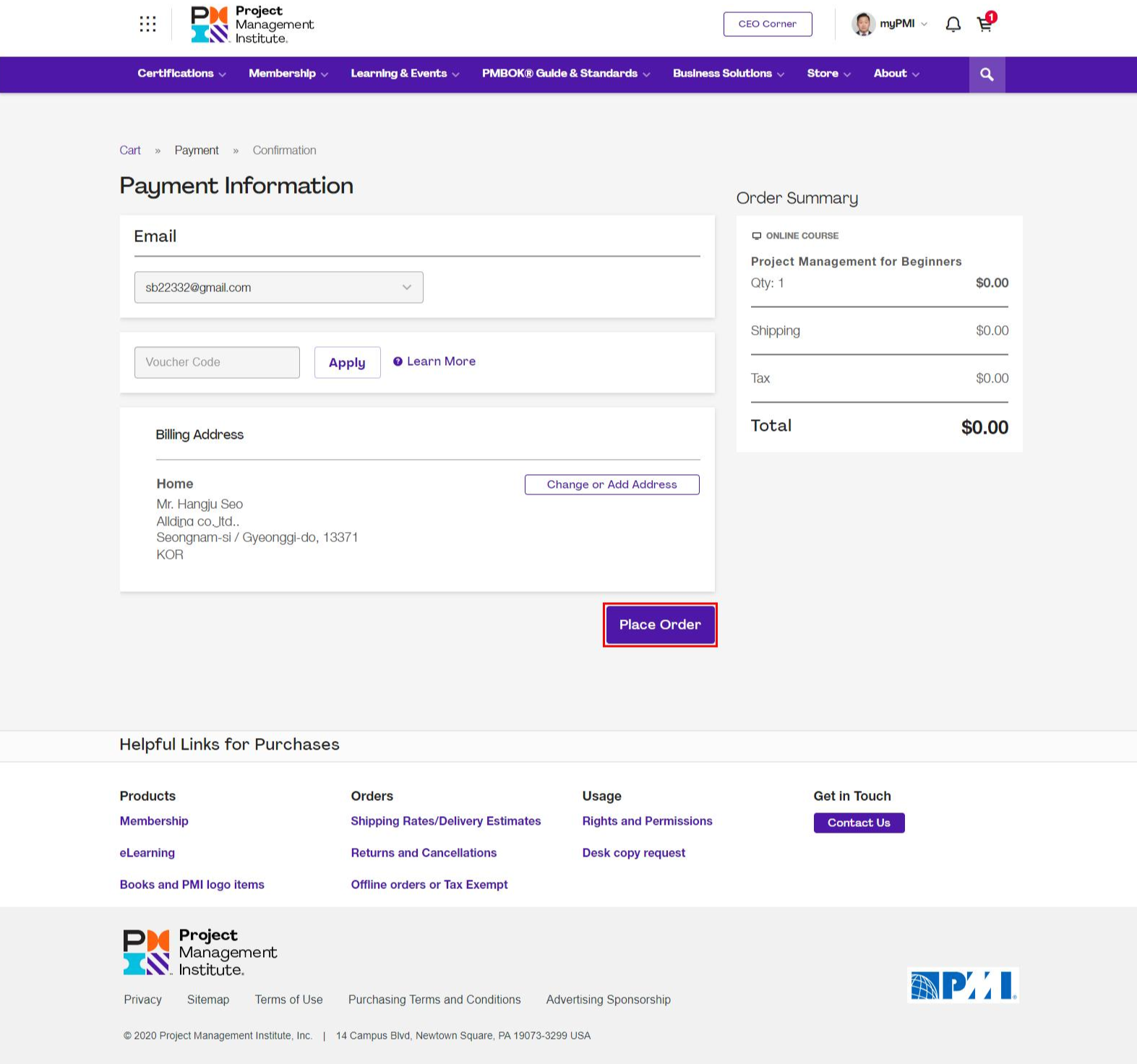Image resolution: width=1137 pixels, height=1064 pixels.
Task: Click the myPMI profile avatar
Action: click(863, 24)
